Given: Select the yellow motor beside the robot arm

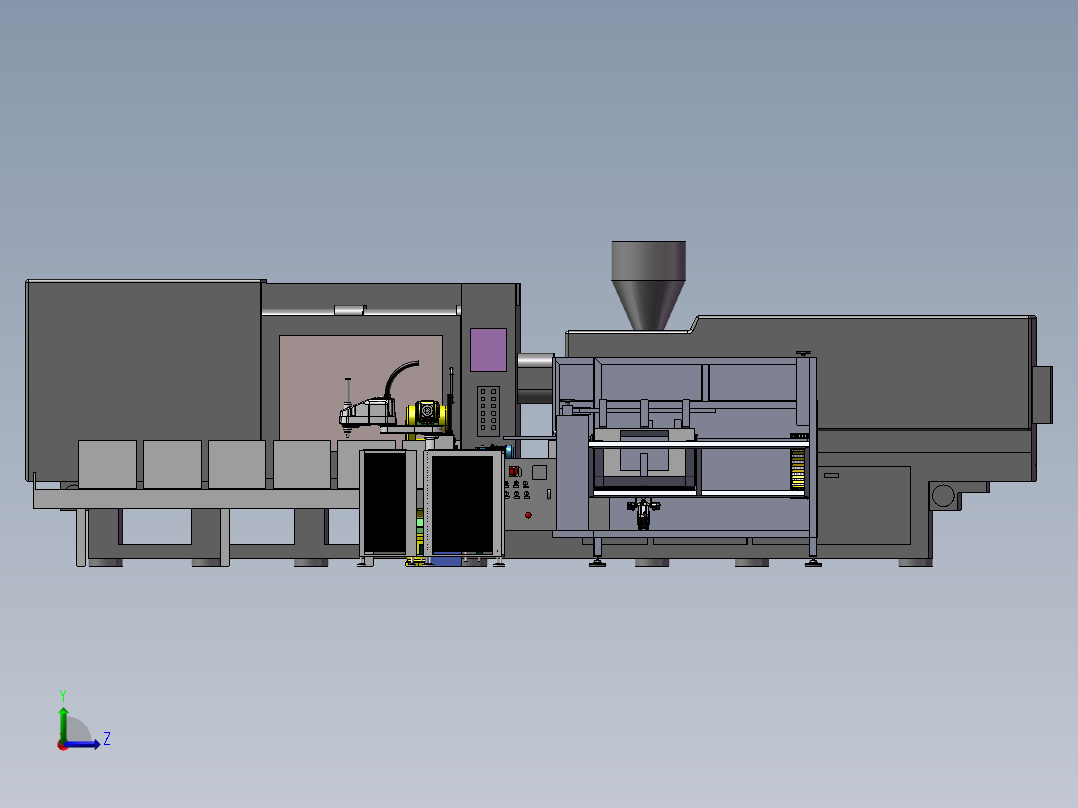Looking at the screenshot, I should 426,414.
